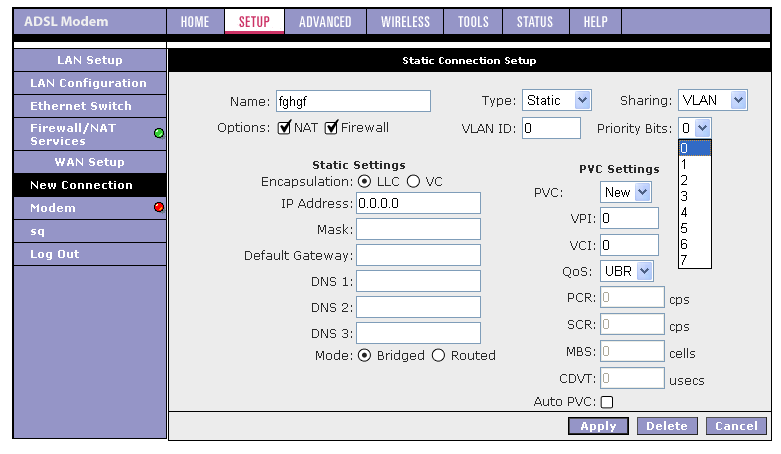The image size is (781, 454).
Task: Collapse the Priority Bits dropdown arrow
Action: click(702, 128)
